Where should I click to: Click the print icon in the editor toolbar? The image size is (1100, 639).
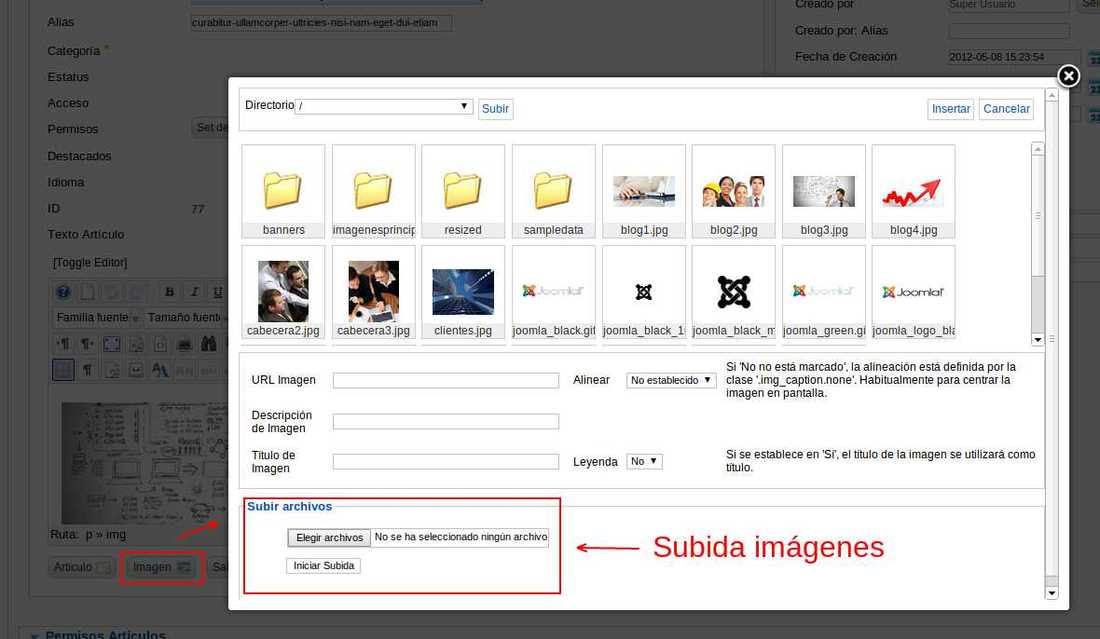pyautogui.click(x=185, y=344)
